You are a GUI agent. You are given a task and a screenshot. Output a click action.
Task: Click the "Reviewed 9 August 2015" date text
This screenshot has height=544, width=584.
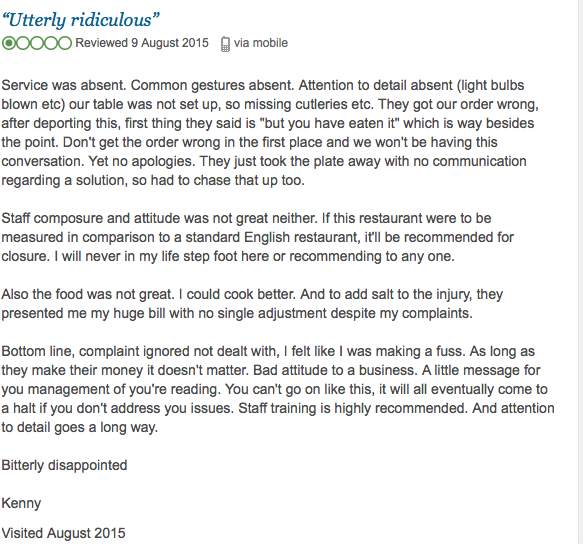142,43
